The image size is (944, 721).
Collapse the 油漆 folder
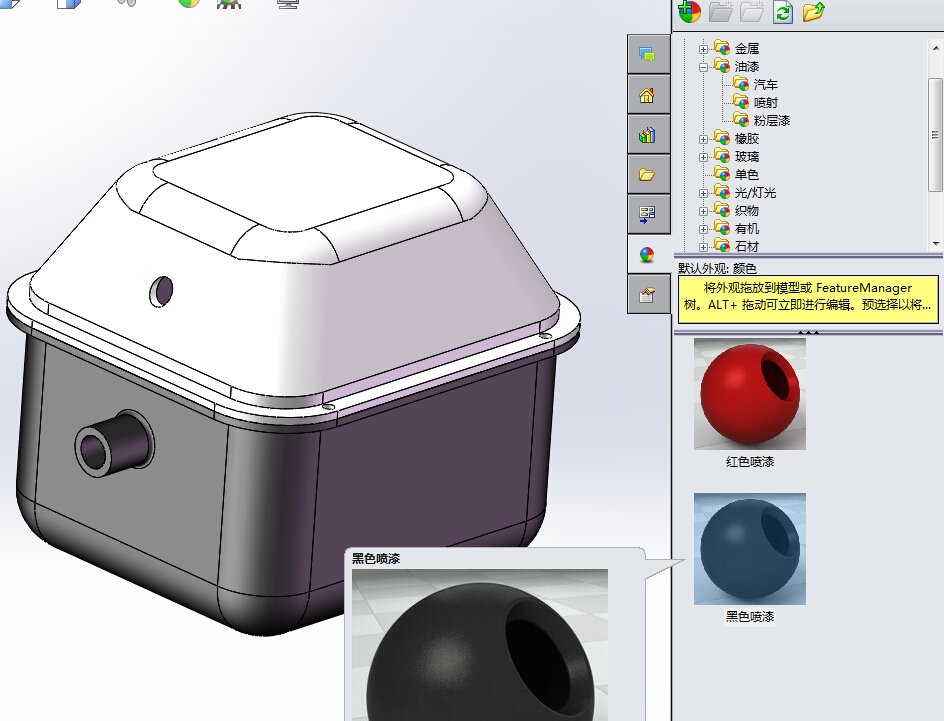tap(703, 67)
